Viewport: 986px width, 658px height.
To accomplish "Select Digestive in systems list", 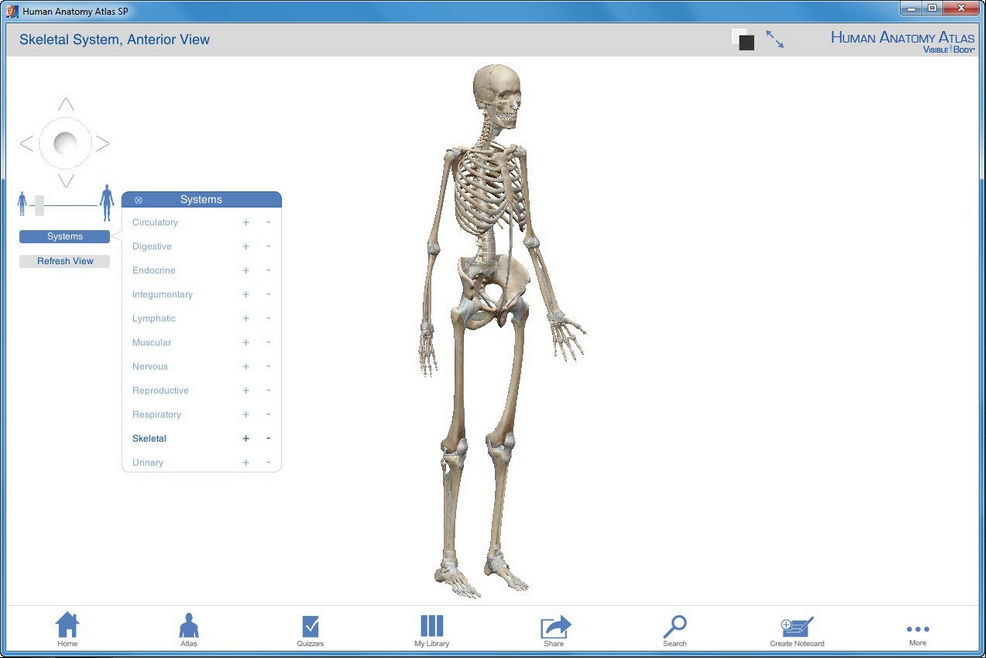I will (x=152, y=246).
